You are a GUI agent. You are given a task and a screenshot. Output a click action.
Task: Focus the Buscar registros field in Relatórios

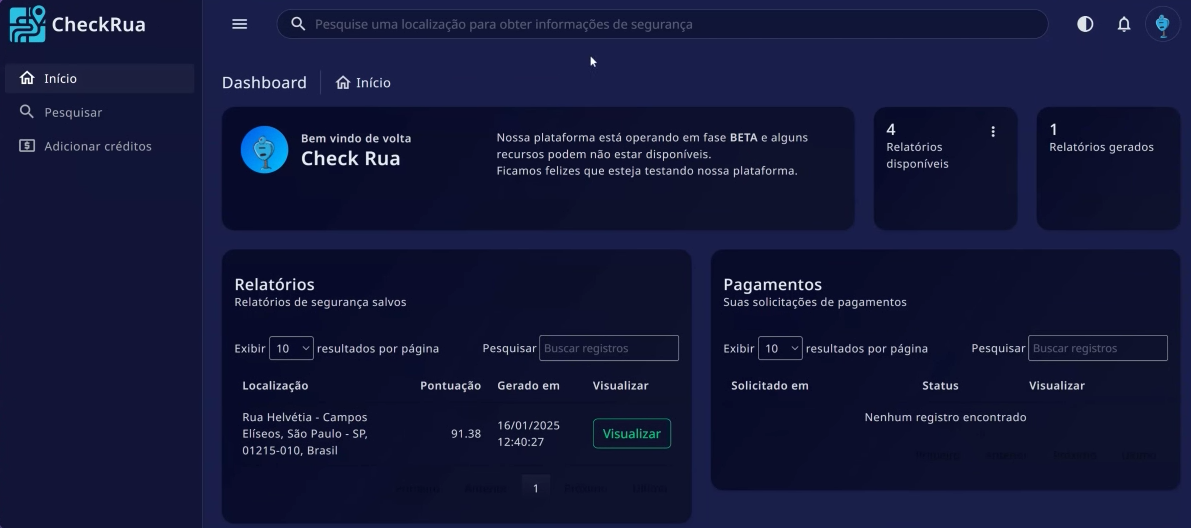[x=608, y=348]
